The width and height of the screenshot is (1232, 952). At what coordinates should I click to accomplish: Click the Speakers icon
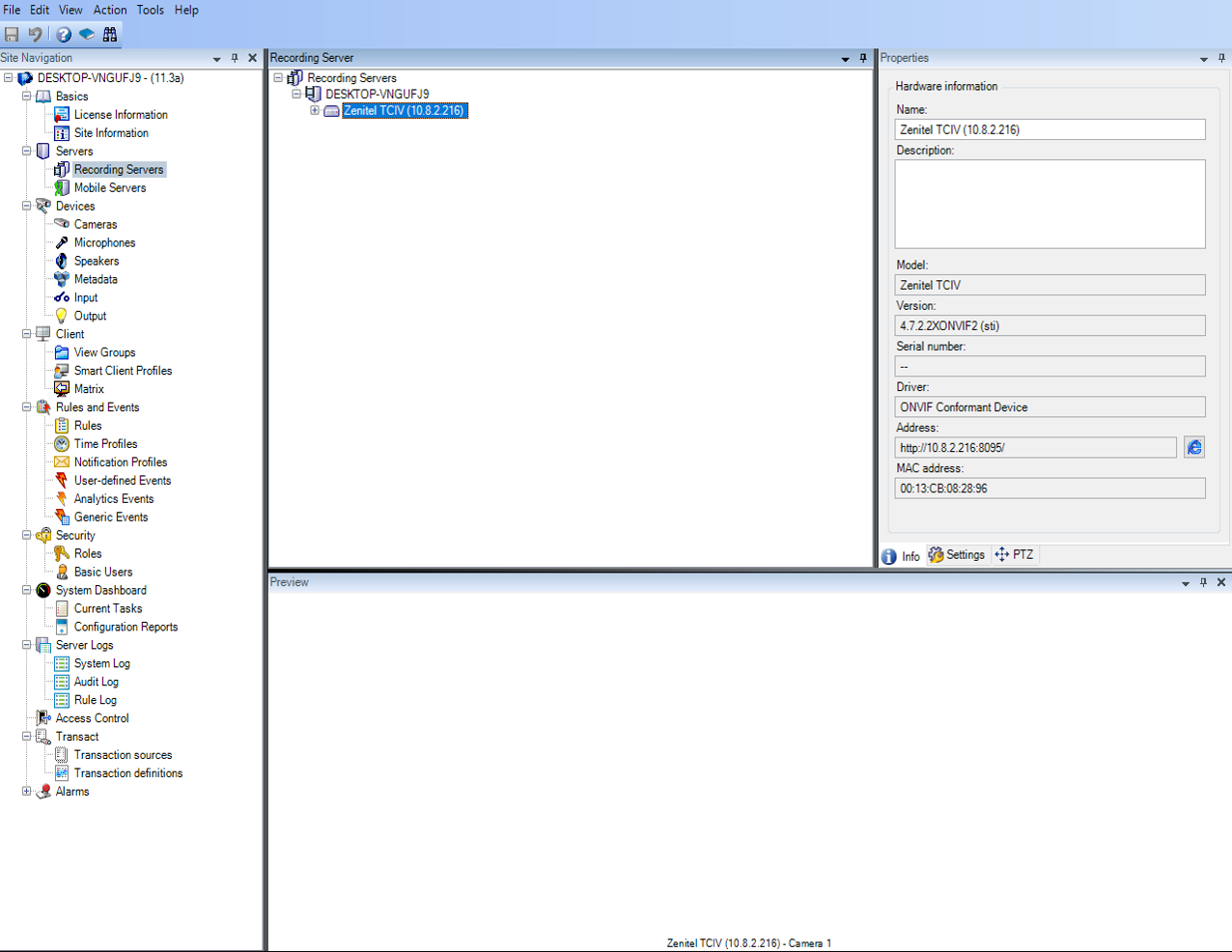point(62,261)
